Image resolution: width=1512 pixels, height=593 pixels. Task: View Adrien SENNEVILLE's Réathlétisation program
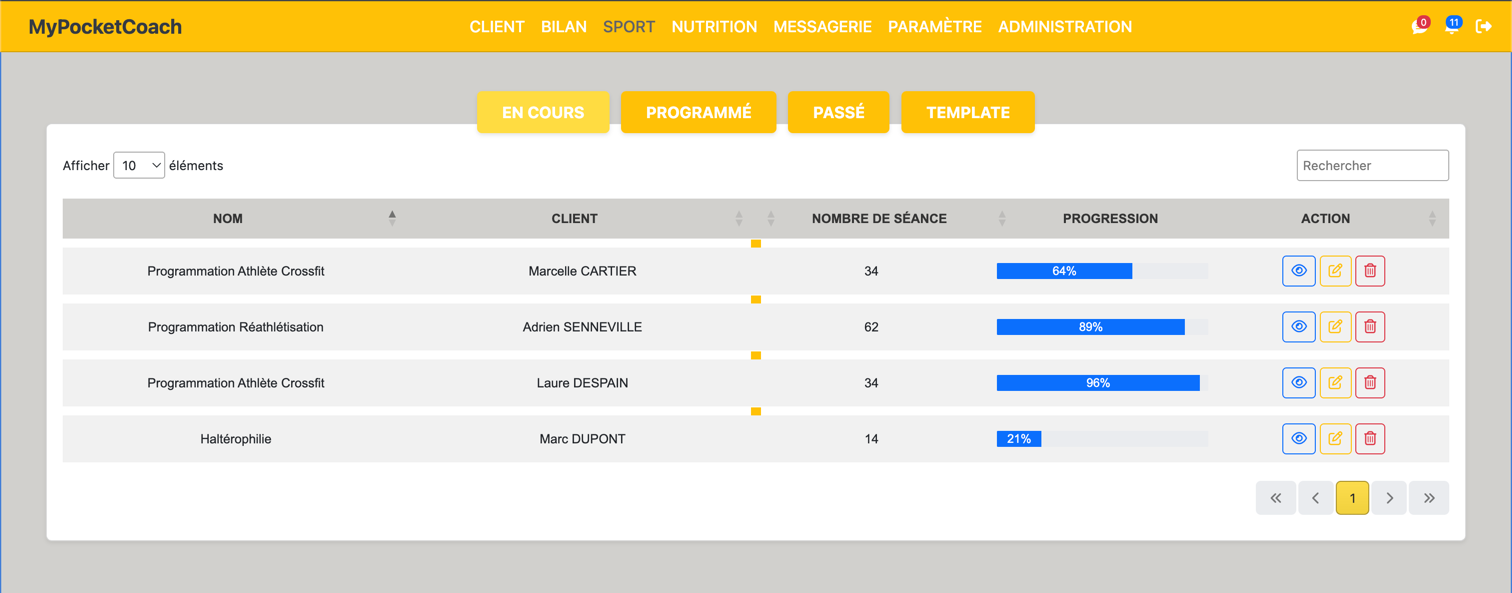[x=1298, y=326]
